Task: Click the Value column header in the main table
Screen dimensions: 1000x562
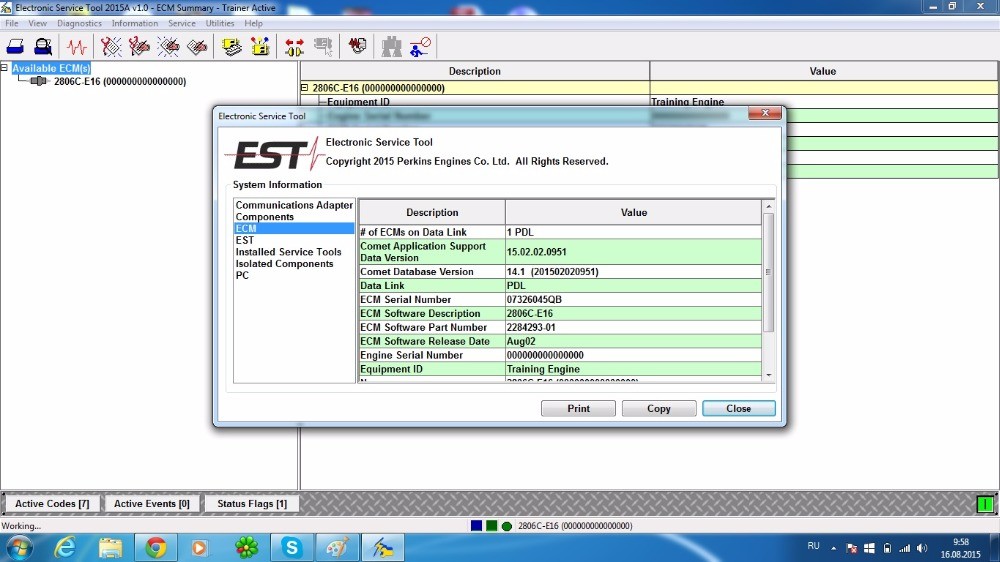Action: (x=823, y=71)
